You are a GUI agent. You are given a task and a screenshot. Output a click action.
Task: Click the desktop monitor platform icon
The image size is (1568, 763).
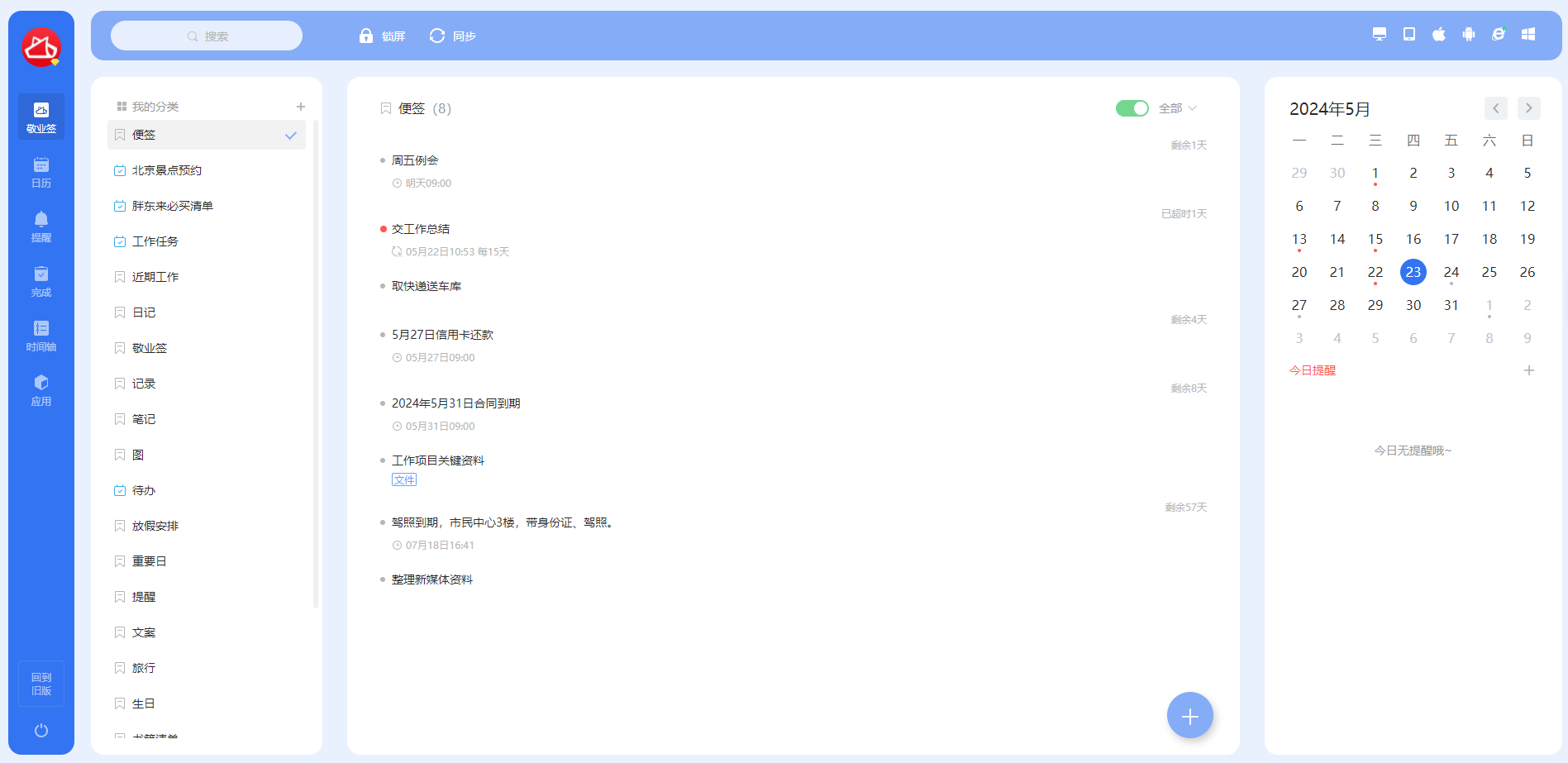pos(1380,34)
